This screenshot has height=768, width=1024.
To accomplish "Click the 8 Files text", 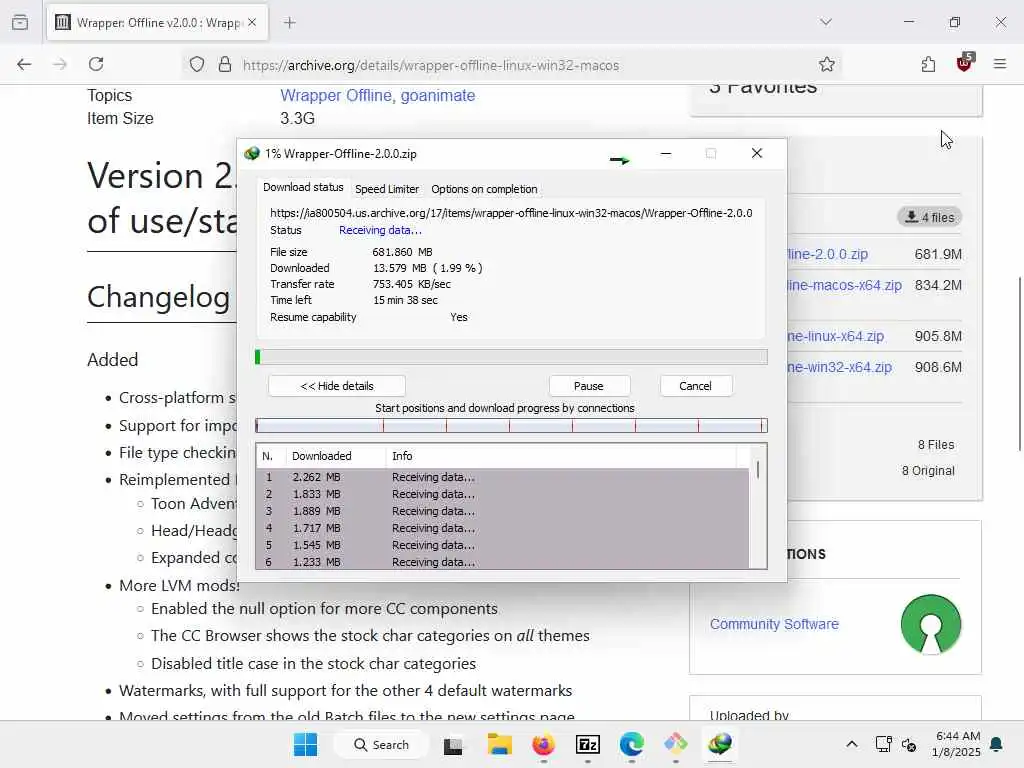I will click(936, 445).
